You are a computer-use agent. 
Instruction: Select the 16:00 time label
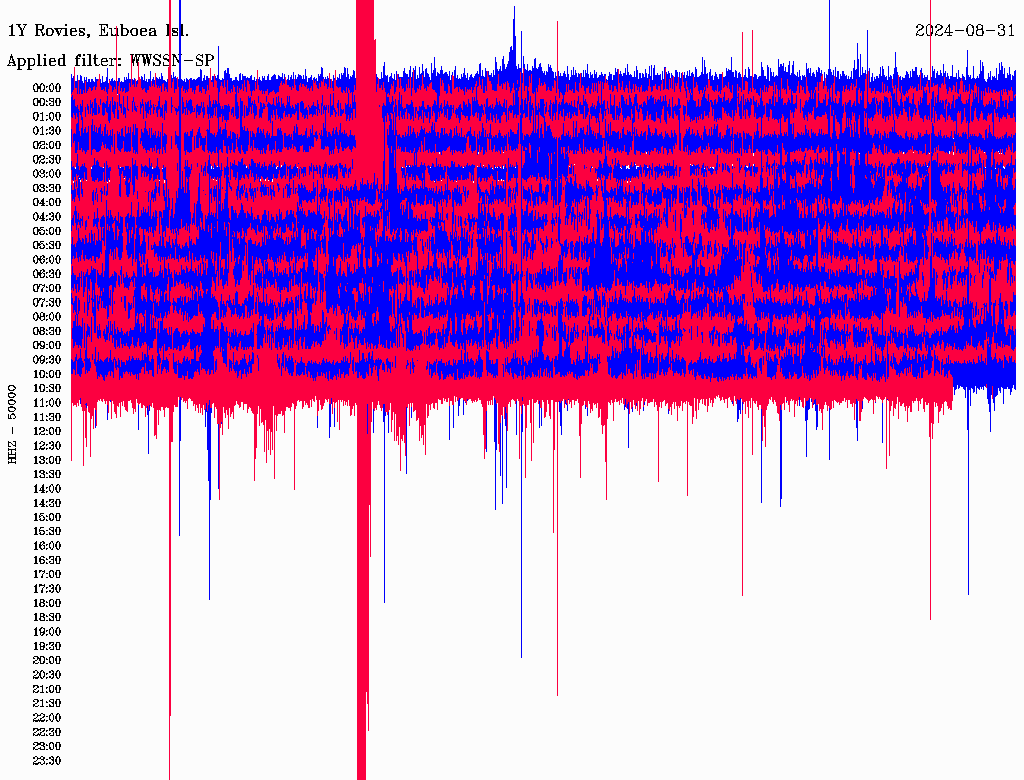pyautogui.click(x=47, y=546)
